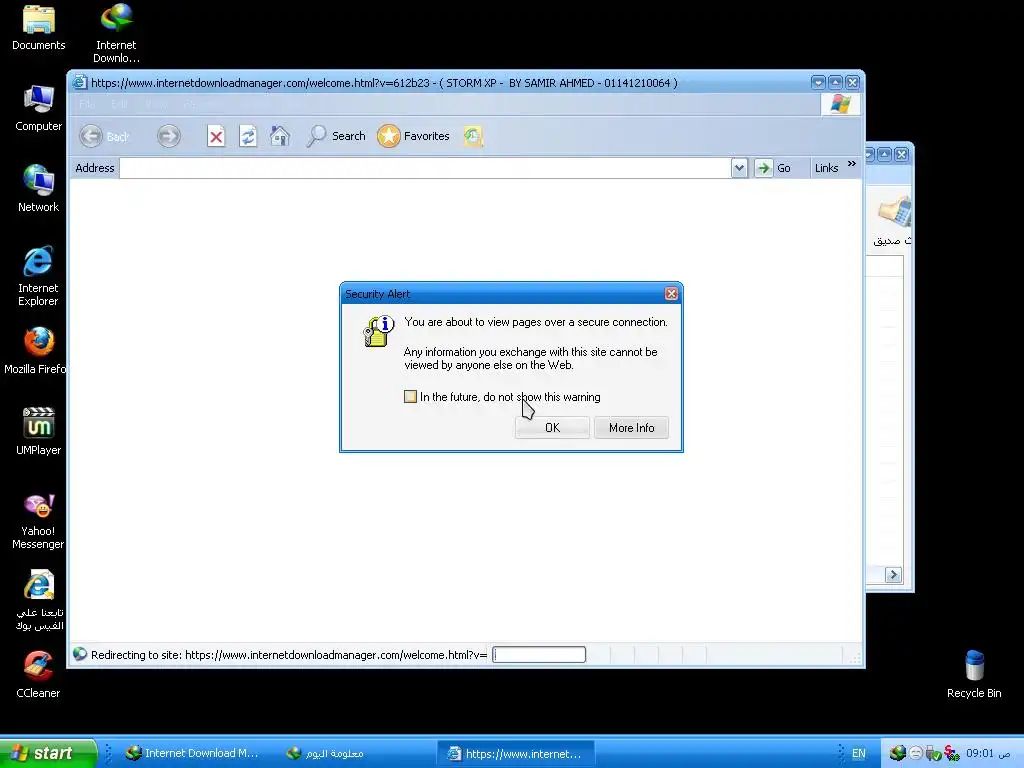Click the Forward arrow button in browser toolbar
The width and height of the screenshot is (1024, 768).
click(x=168, y=136)
